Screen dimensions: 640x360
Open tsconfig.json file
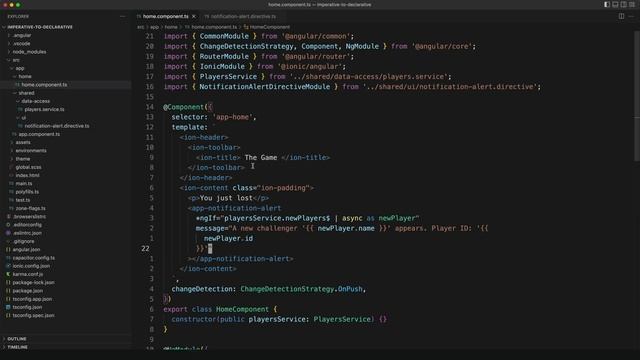(x=27, y=307)
